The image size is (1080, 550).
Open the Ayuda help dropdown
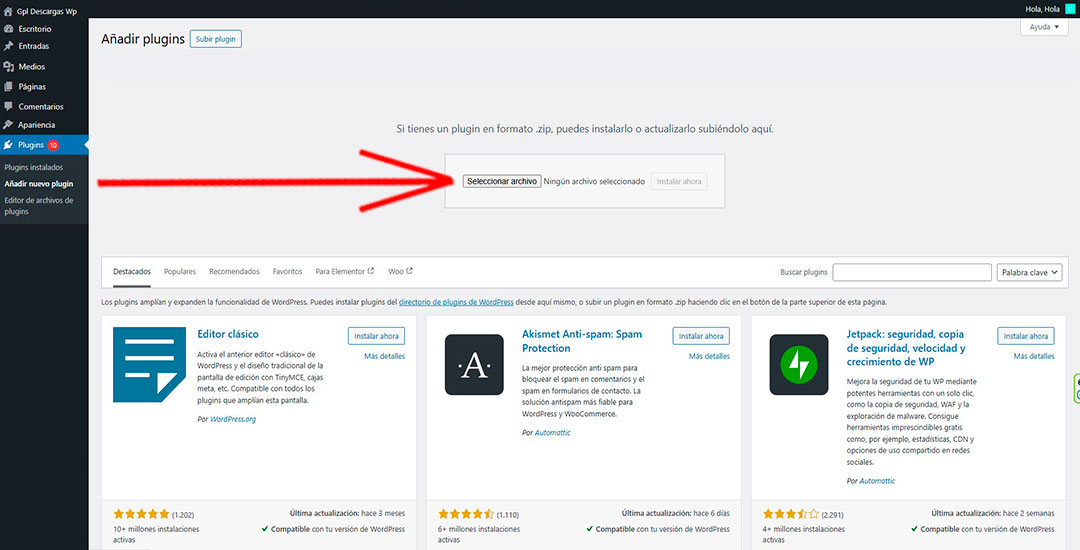(1043, 27)
